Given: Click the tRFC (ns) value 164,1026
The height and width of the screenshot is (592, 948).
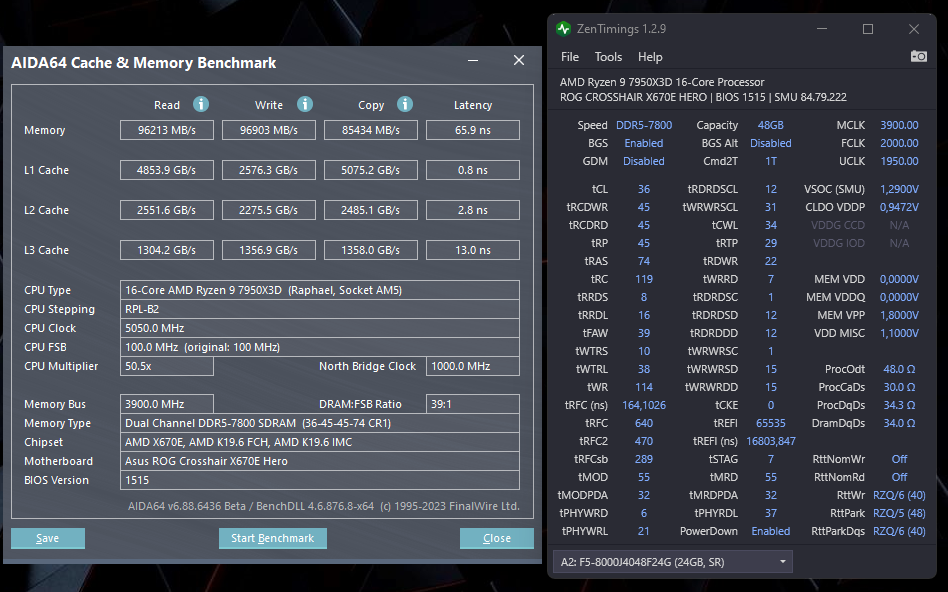Looking at the screenshot, I should (x=644, y=405).
